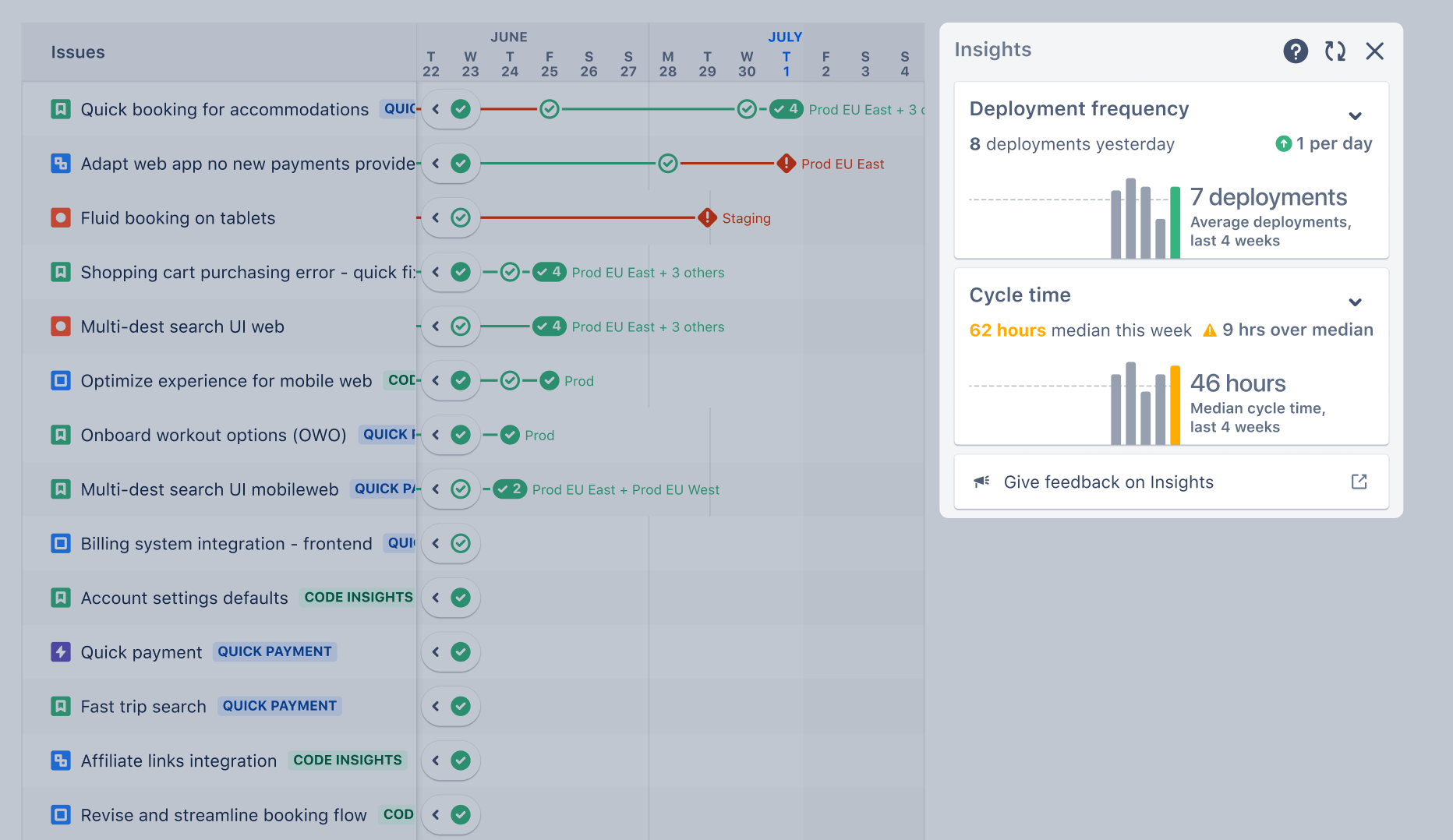Image resolution: width=1453 pixels, height=840 pixels.
Task: Collapse the Cycle time section
Action: [x=1356, y=302]
